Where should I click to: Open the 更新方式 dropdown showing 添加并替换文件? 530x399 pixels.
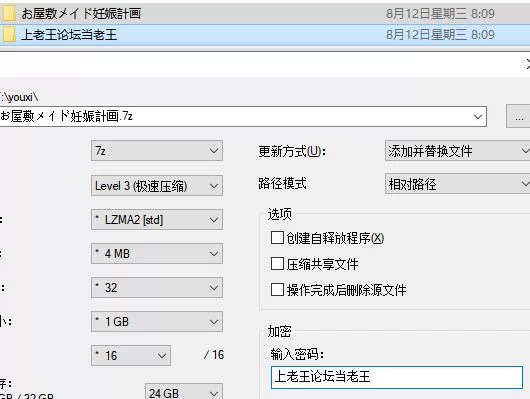(x=458, y=151)
